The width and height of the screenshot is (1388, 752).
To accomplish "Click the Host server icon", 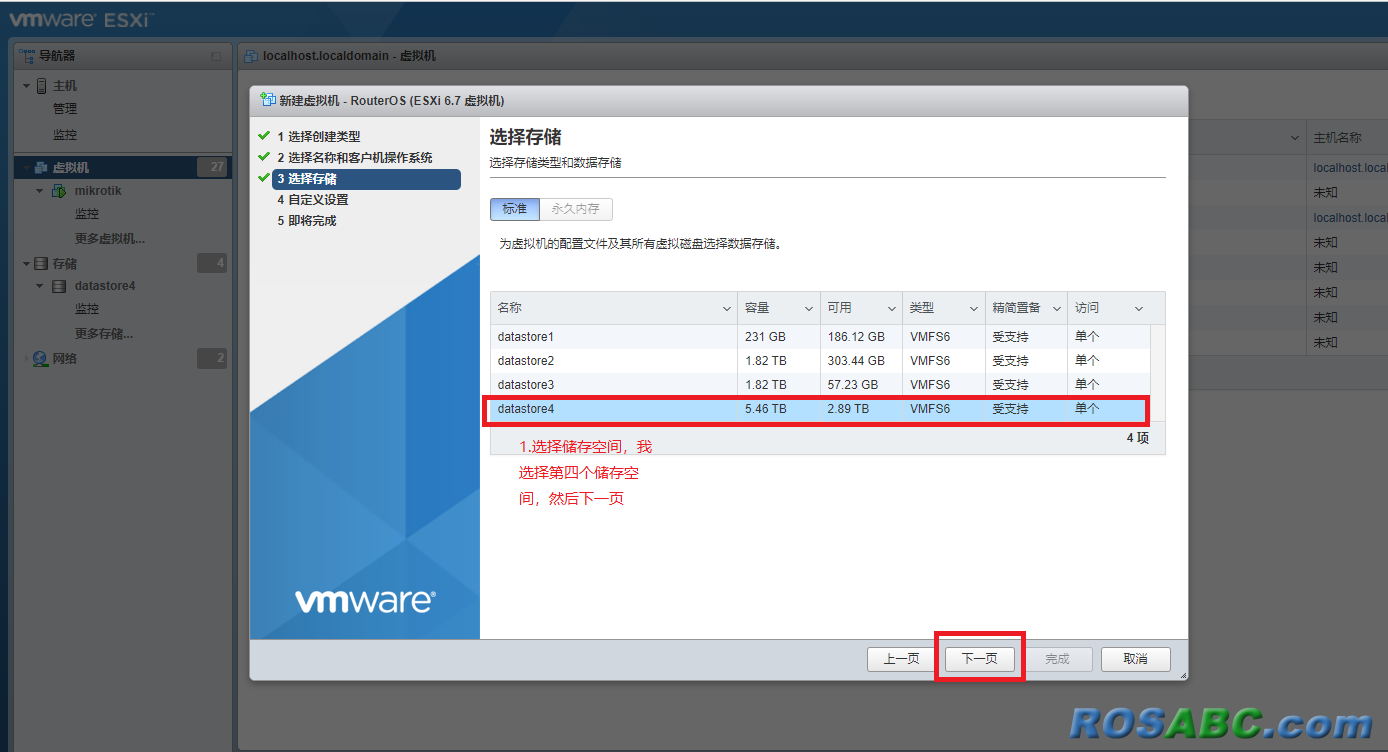I will (41, 86).
